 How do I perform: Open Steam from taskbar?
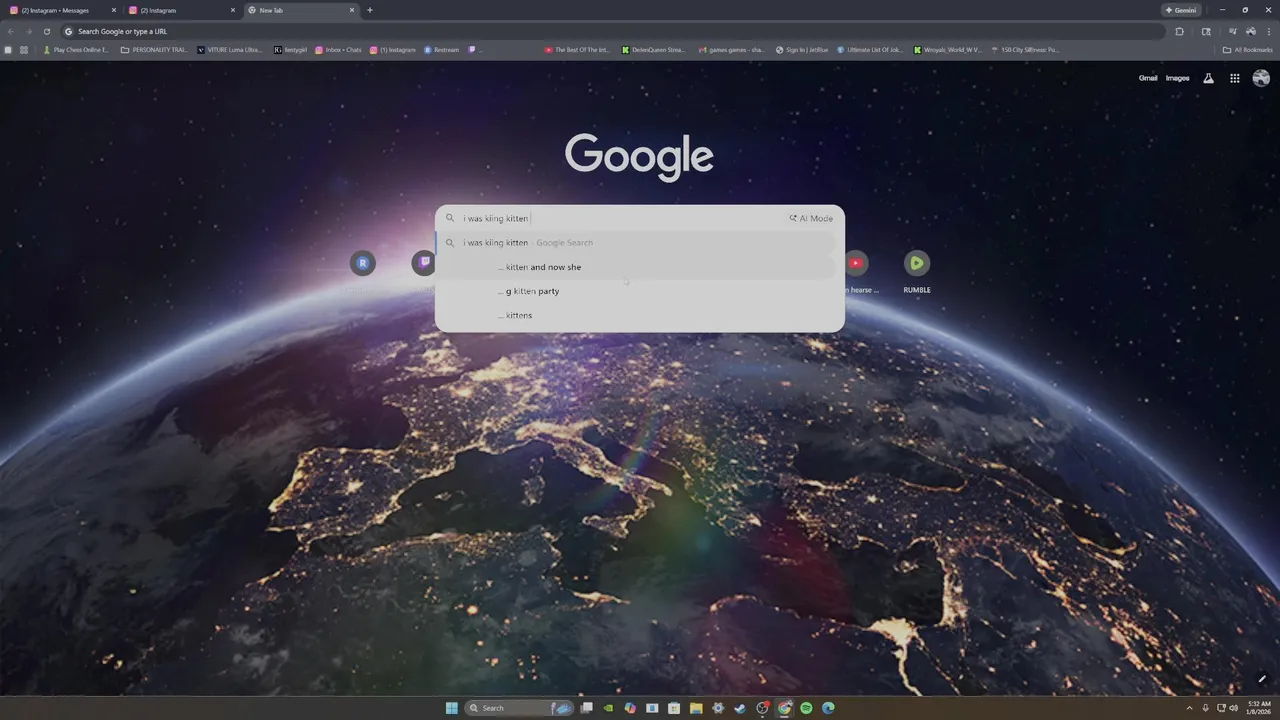point(740,708)
